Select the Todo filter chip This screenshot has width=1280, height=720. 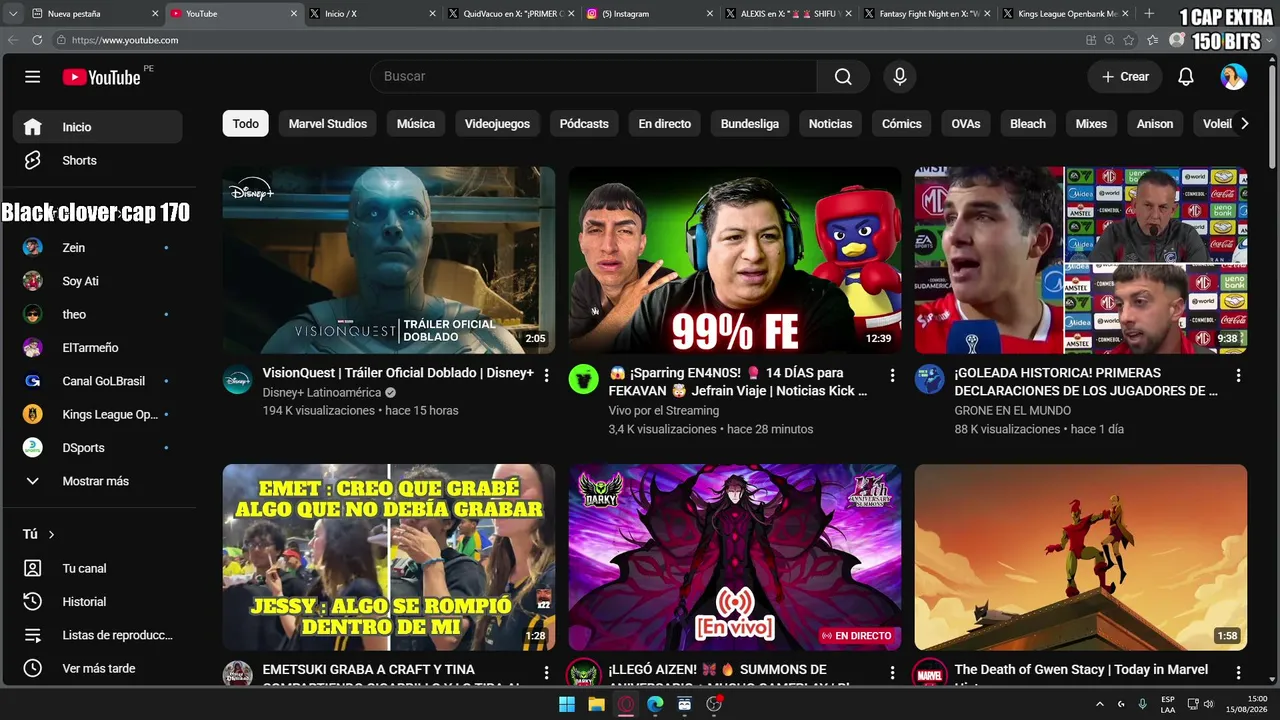pyautogui.click(x=246, y=124)
